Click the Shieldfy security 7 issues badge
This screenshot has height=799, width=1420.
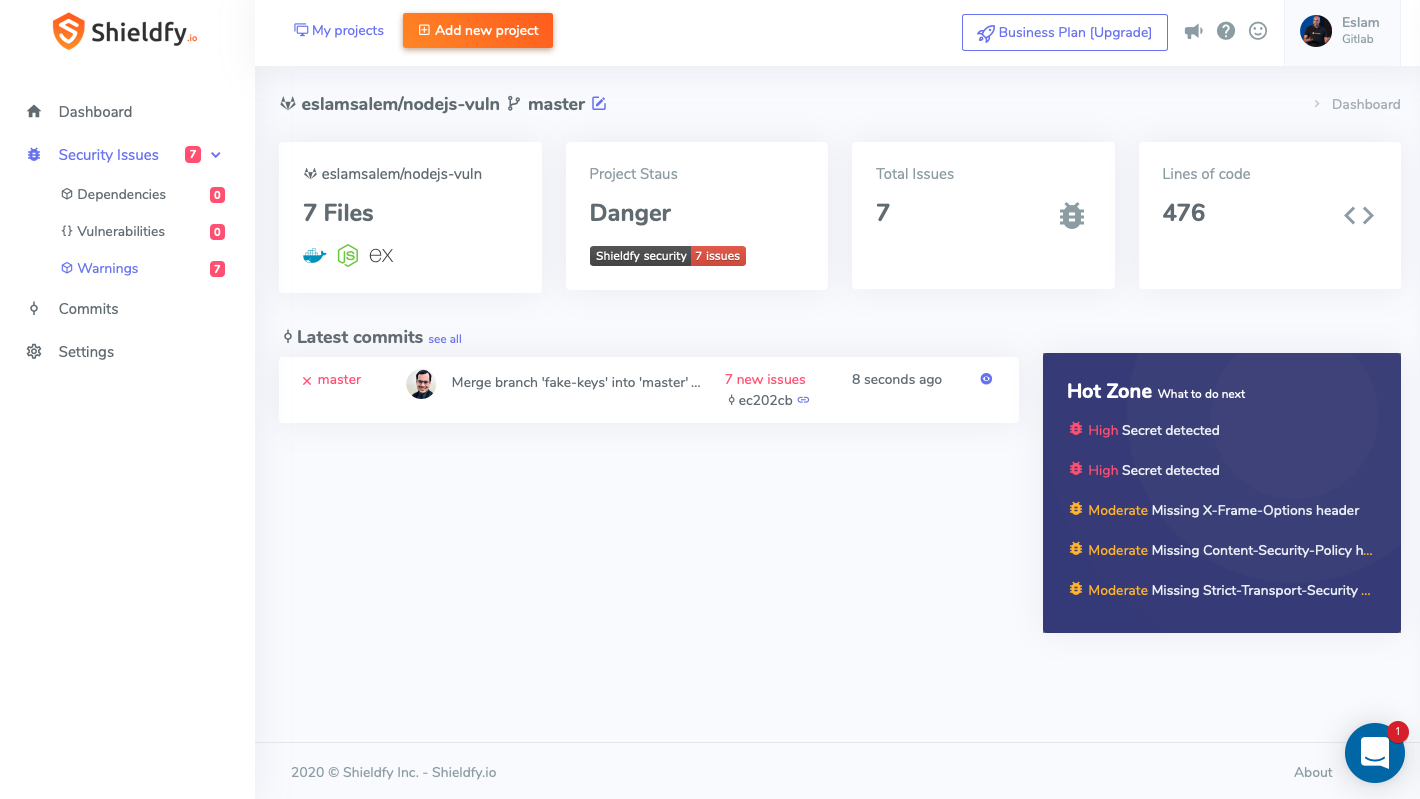(668, 256)
